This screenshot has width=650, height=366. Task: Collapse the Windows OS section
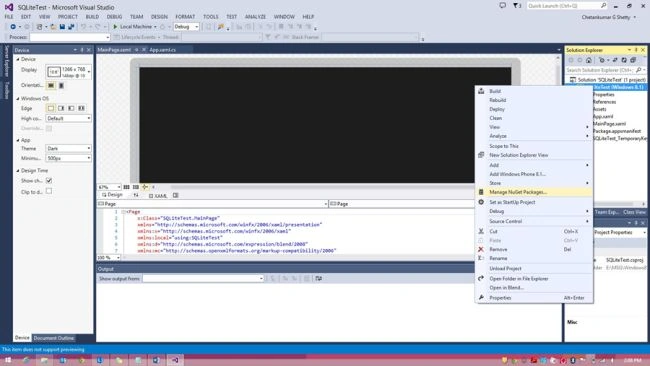point(18,99)
